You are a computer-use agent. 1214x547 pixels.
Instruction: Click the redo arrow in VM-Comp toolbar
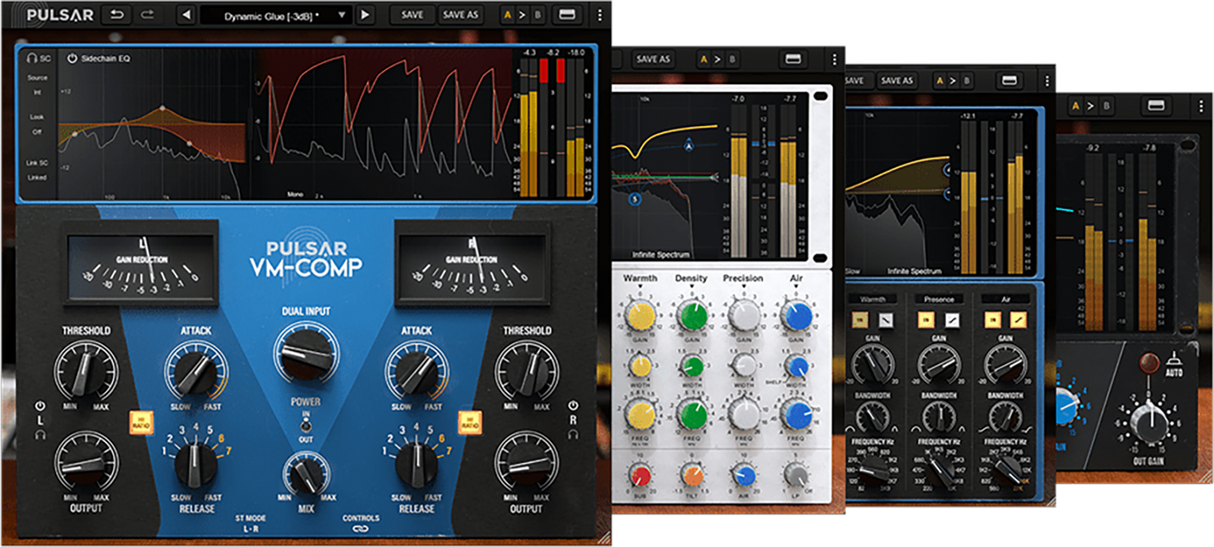click(x=149, y=15)
